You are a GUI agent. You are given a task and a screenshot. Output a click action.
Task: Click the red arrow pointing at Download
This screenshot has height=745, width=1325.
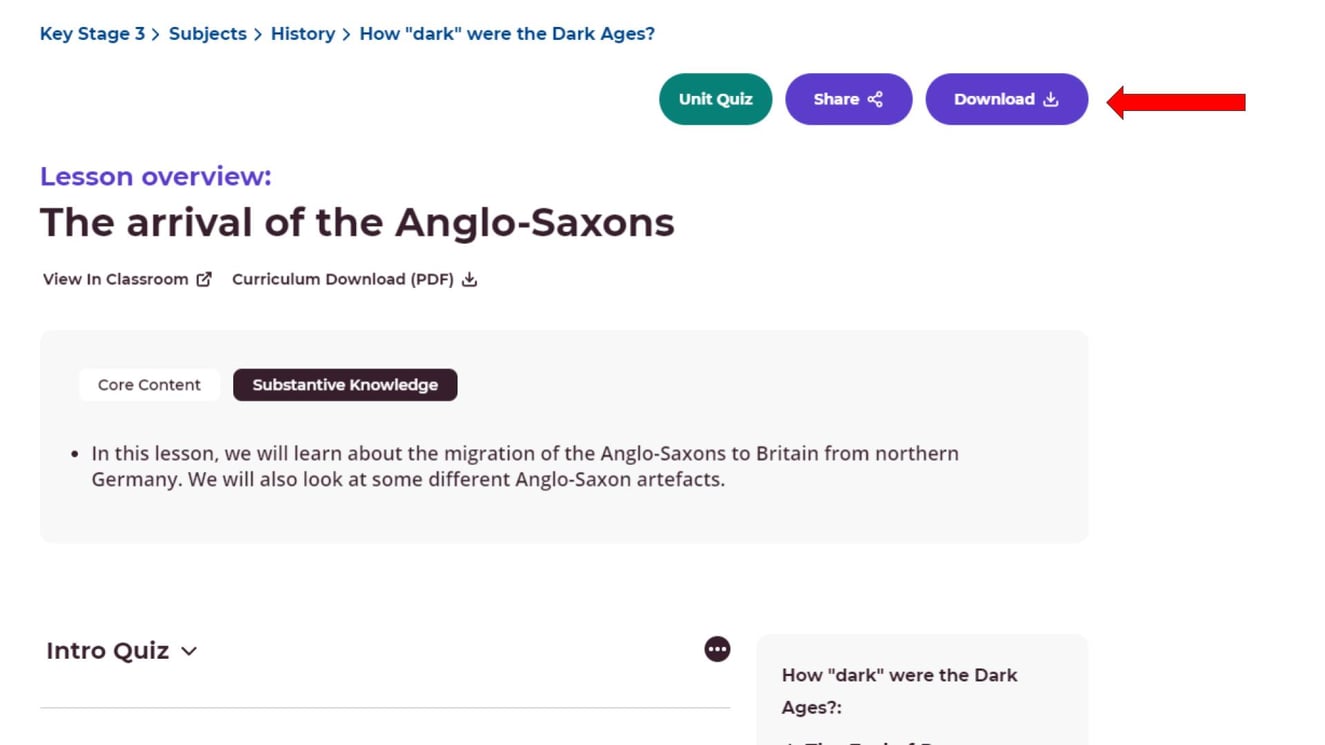tap(1176, 102)
